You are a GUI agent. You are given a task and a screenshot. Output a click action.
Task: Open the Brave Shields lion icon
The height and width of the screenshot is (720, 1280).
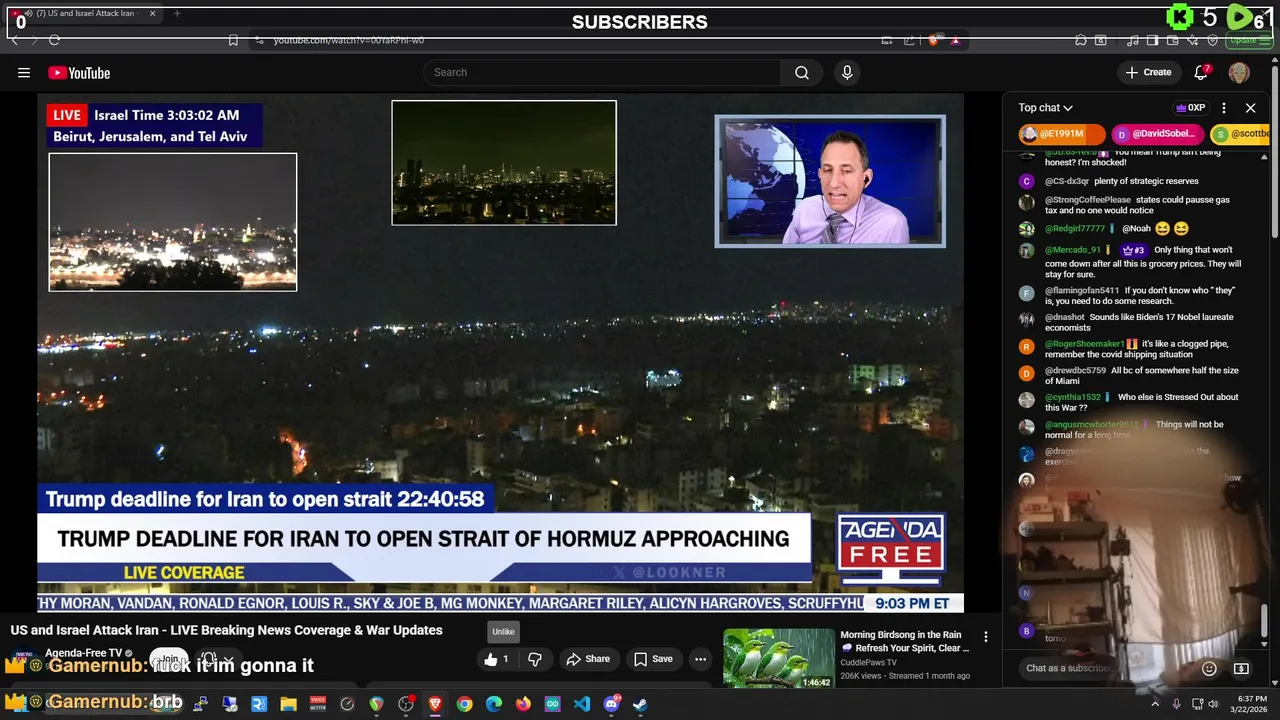tap(933, 40)
